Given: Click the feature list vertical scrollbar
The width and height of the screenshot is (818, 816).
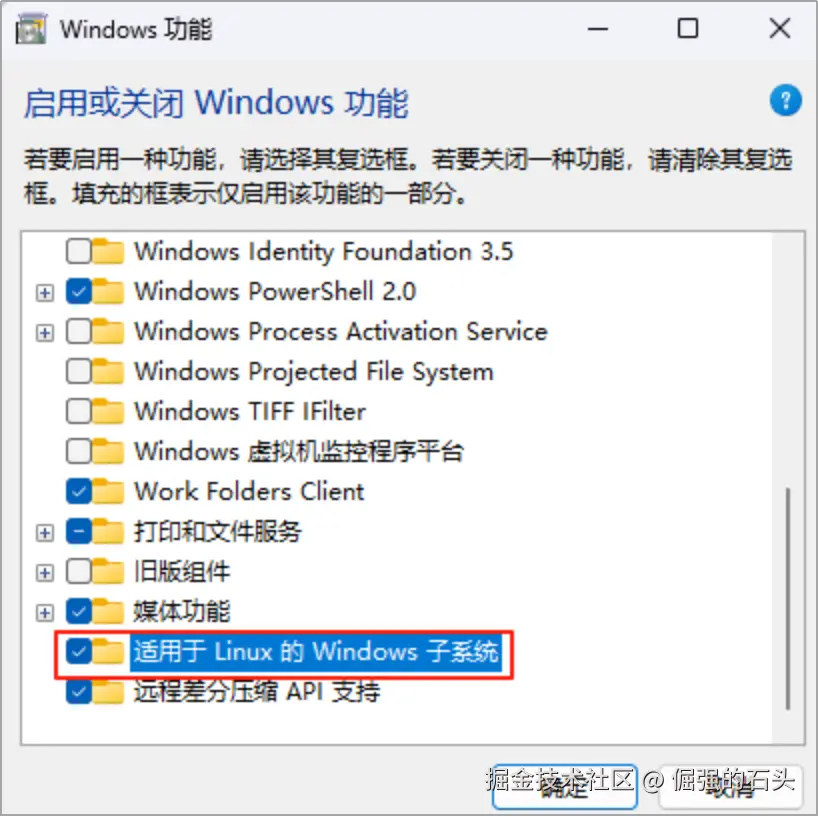Looking at the screenshot, I should [x=787, y=598].
